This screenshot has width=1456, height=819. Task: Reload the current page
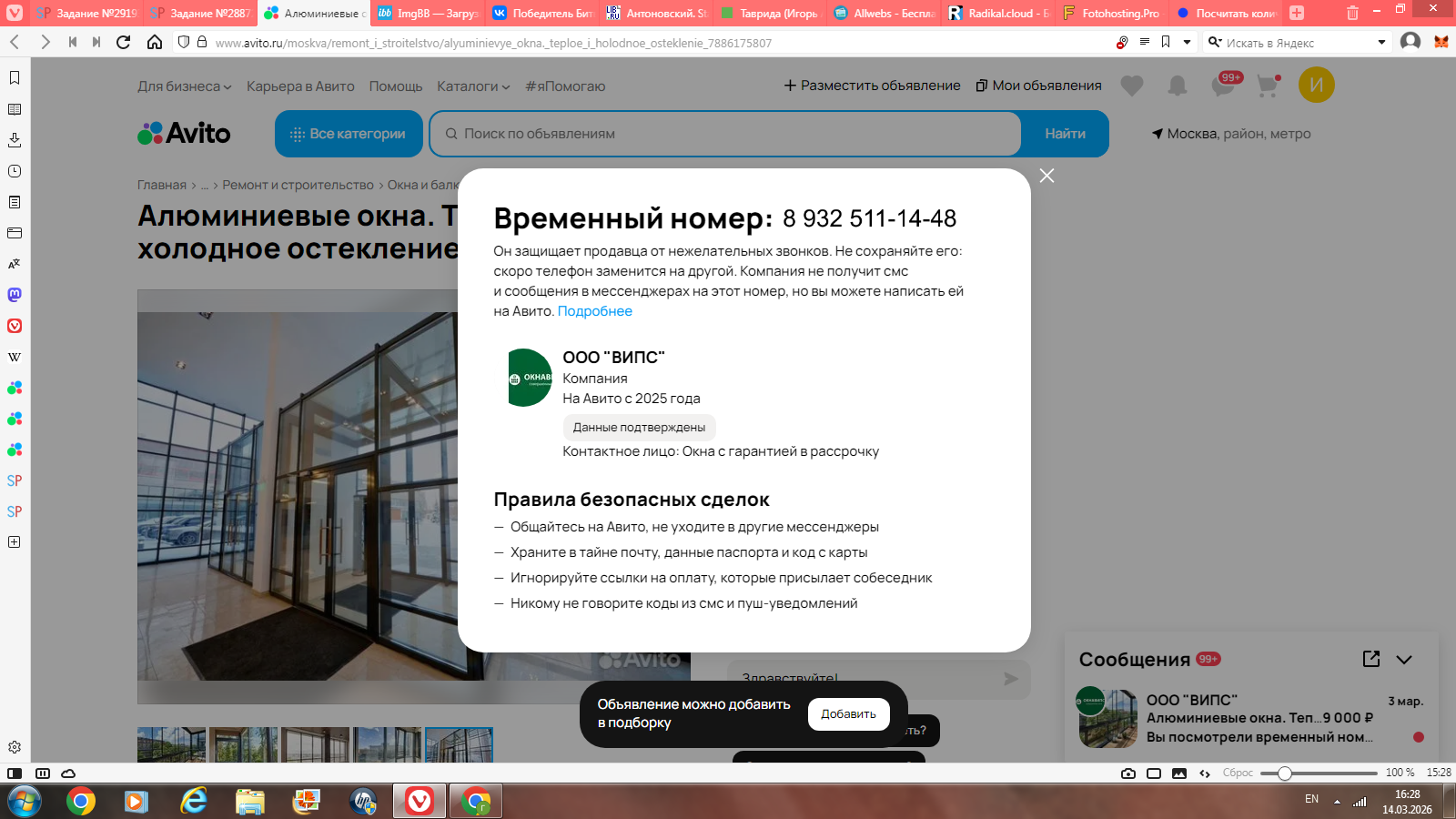[124, 42]
